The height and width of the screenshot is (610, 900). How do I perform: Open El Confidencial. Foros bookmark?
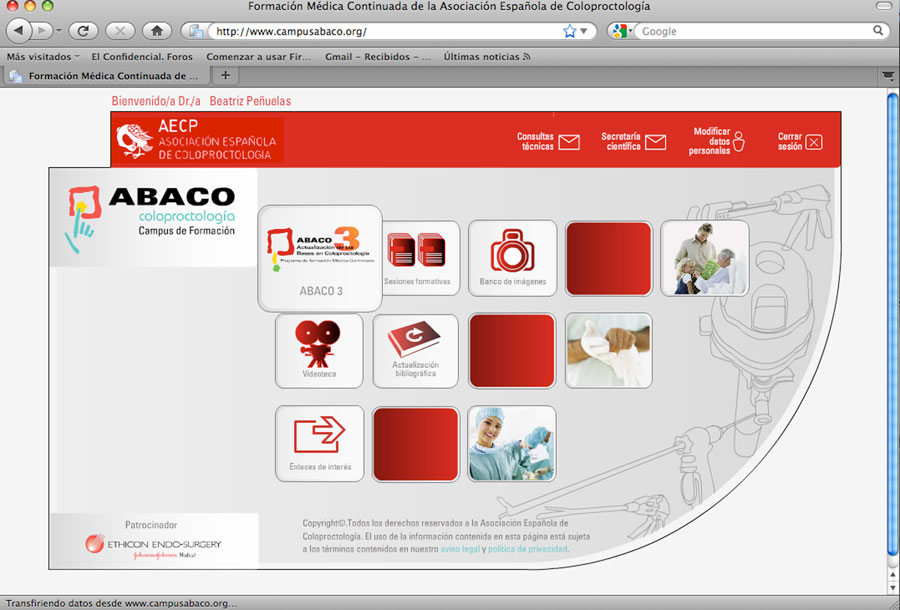(x=142, y=57)
